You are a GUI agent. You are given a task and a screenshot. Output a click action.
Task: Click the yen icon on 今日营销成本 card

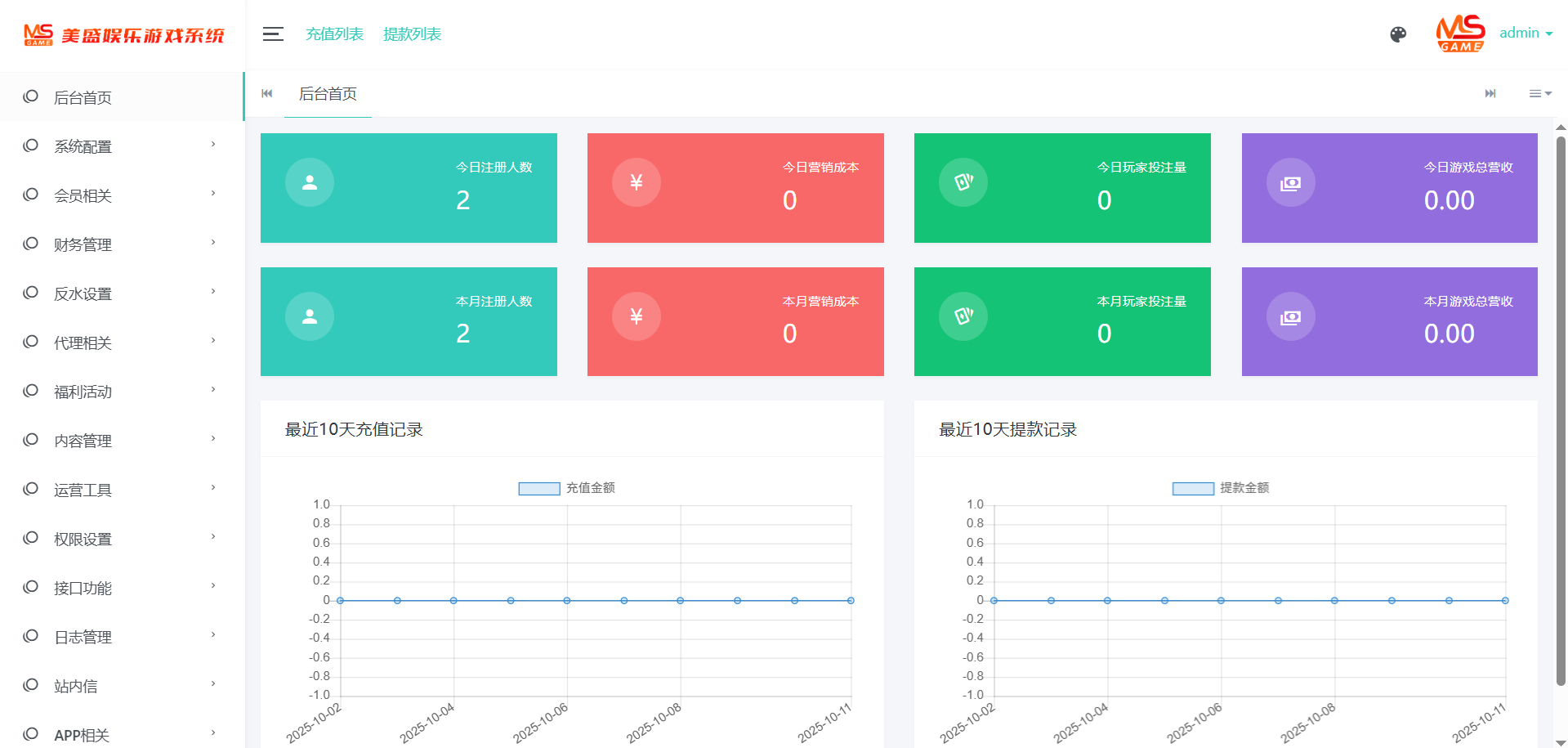tap(637, 182)
